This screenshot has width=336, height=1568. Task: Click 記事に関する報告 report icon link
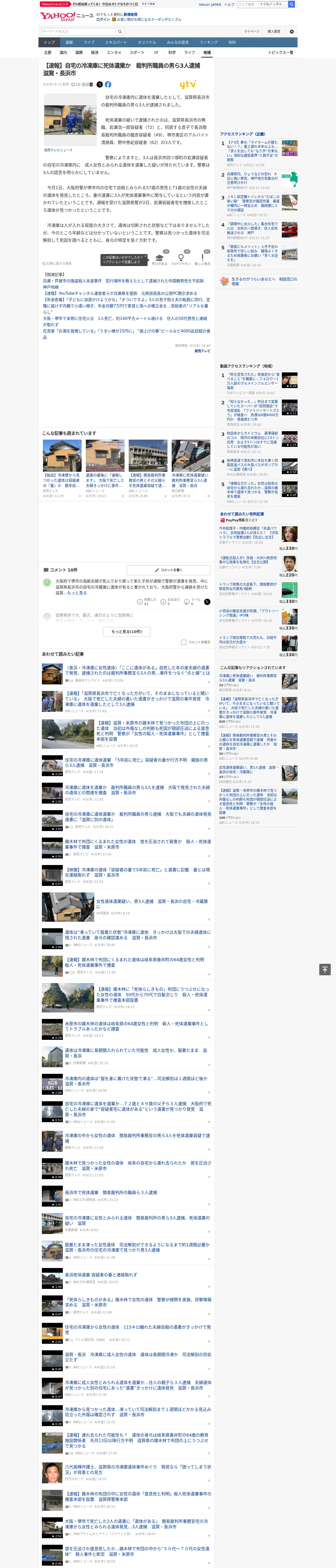57,264
